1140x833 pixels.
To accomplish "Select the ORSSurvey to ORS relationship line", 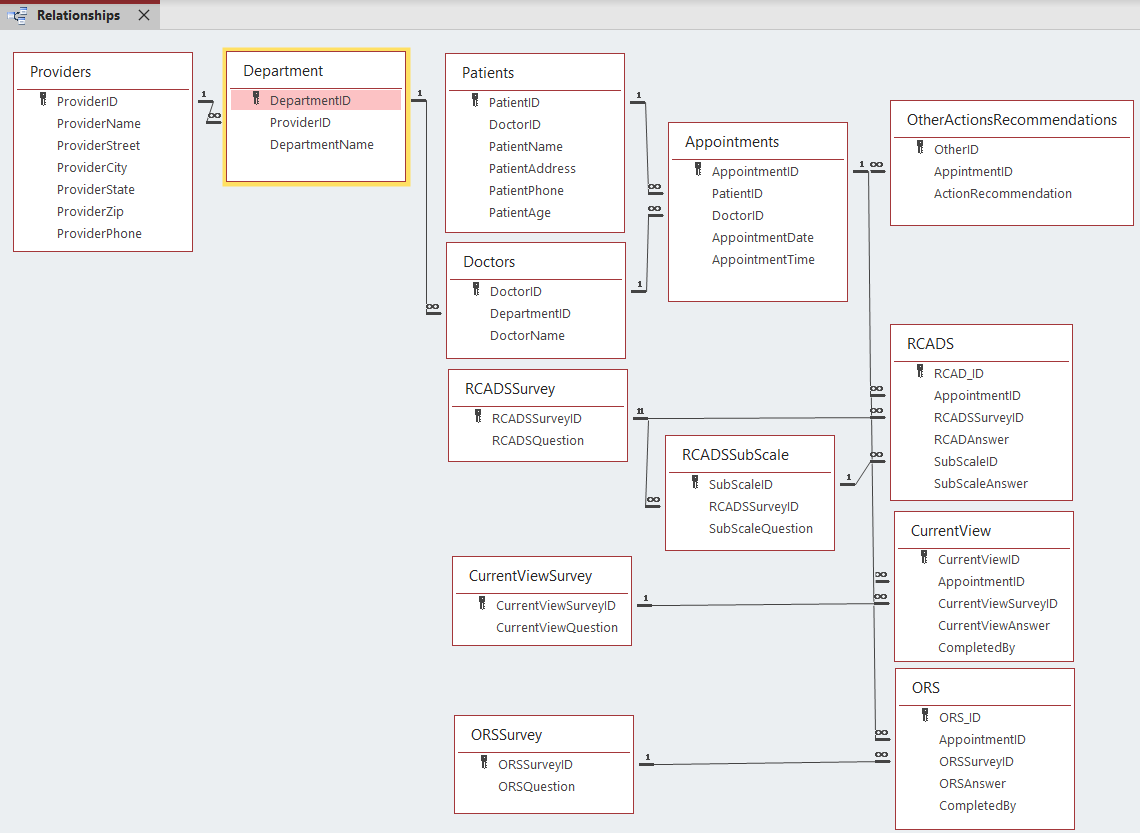I will click(763, 763).
